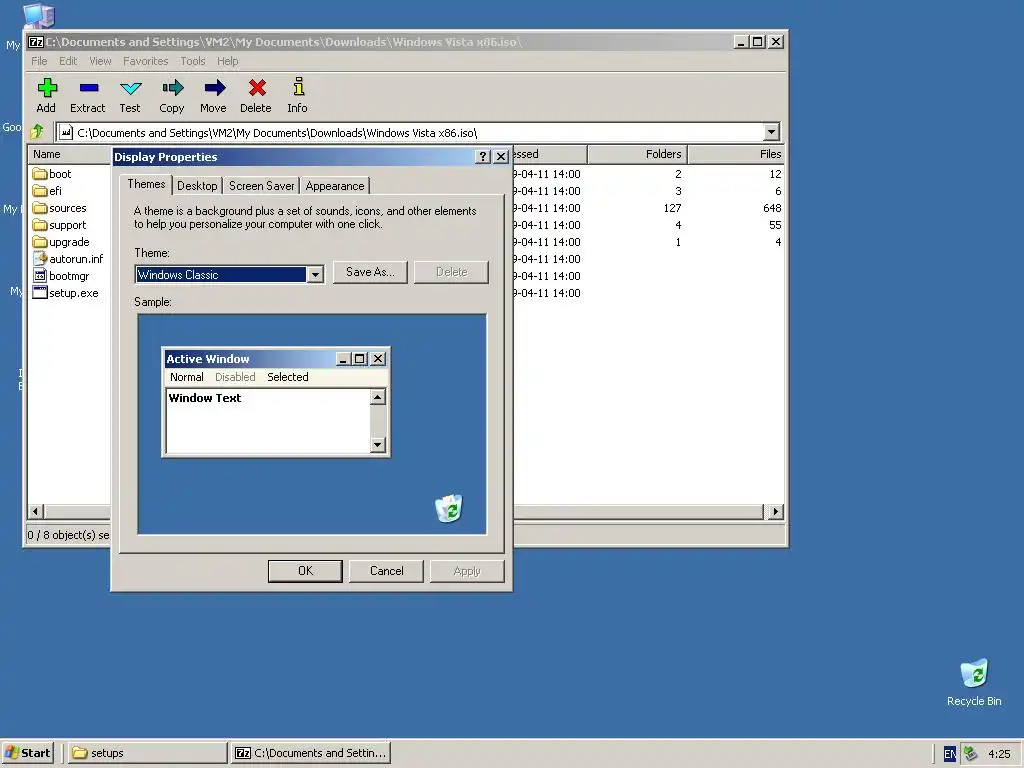The width and height of the screenshot is (1024, 768).
Task: Open the Info toolbar icon
Action: tap(298, 87)
